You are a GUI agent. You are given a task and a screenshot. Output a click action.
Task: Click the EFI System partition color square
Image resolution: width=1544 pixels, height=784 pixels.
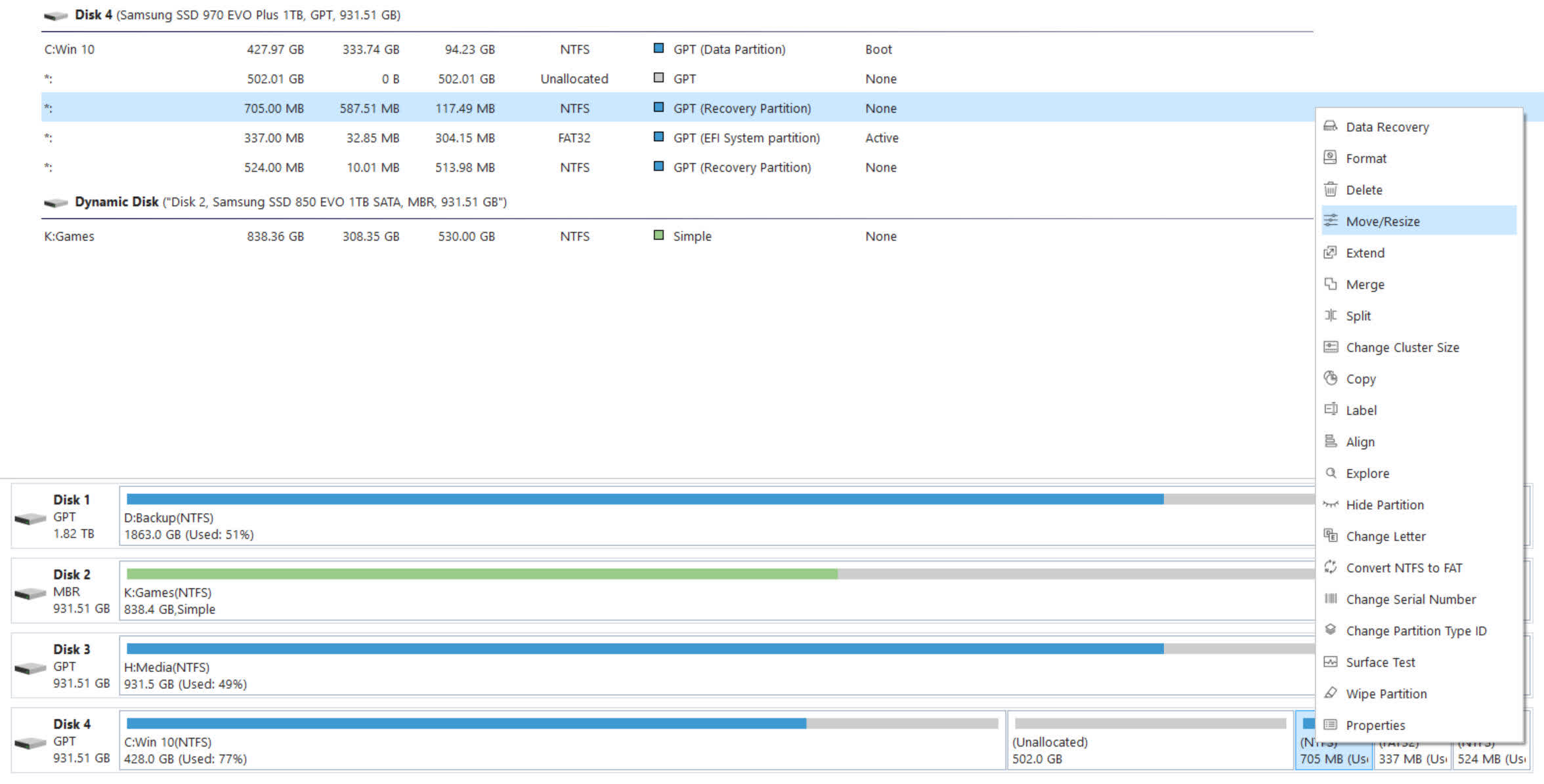(x=658, y=137)
